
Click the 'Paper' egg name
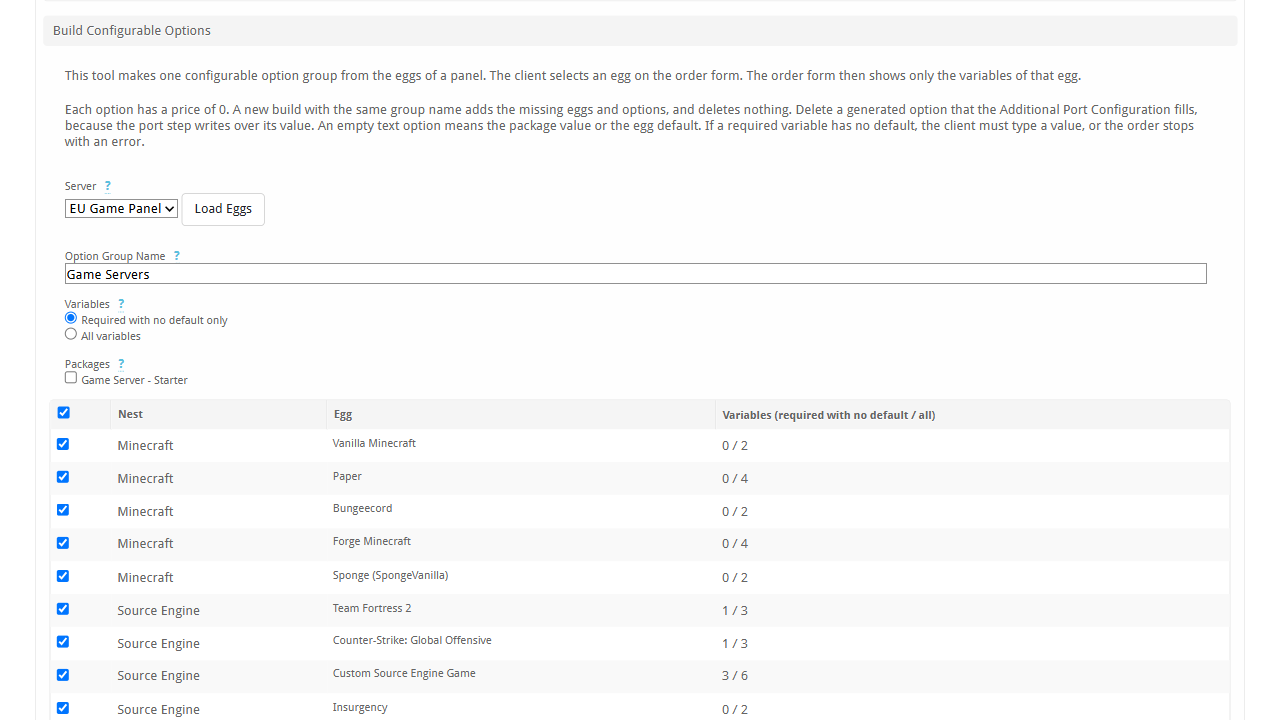pos(347,477)
